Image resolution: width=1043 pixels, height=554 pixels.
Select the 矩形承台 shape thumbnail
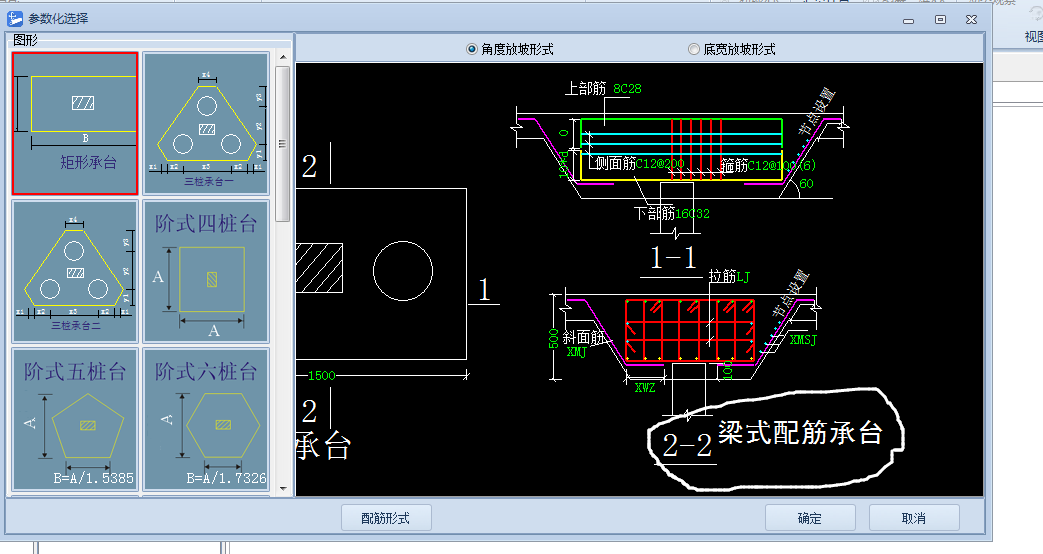point(75,124)
